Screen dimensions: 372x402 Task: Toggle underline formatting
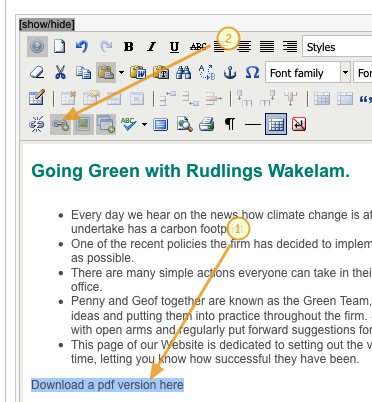pos(174,47)
